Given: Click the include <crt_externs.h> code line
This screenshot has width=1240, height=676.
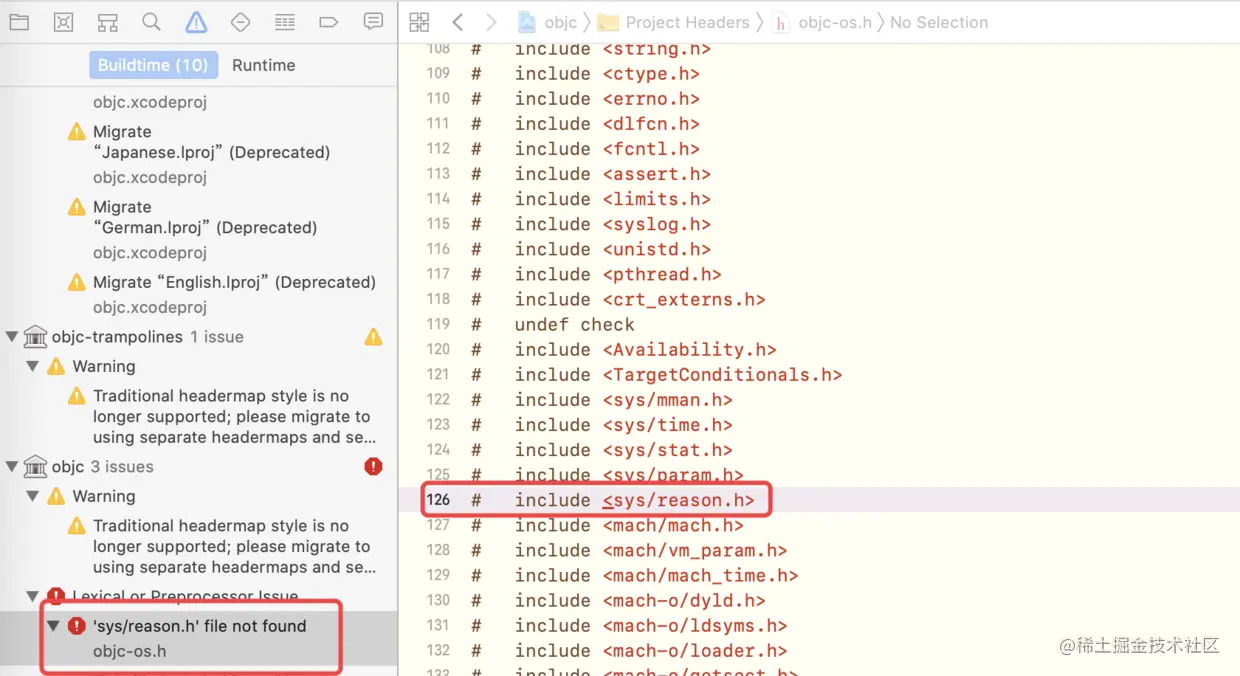Looking at the screenshot, I should (619, 299).
